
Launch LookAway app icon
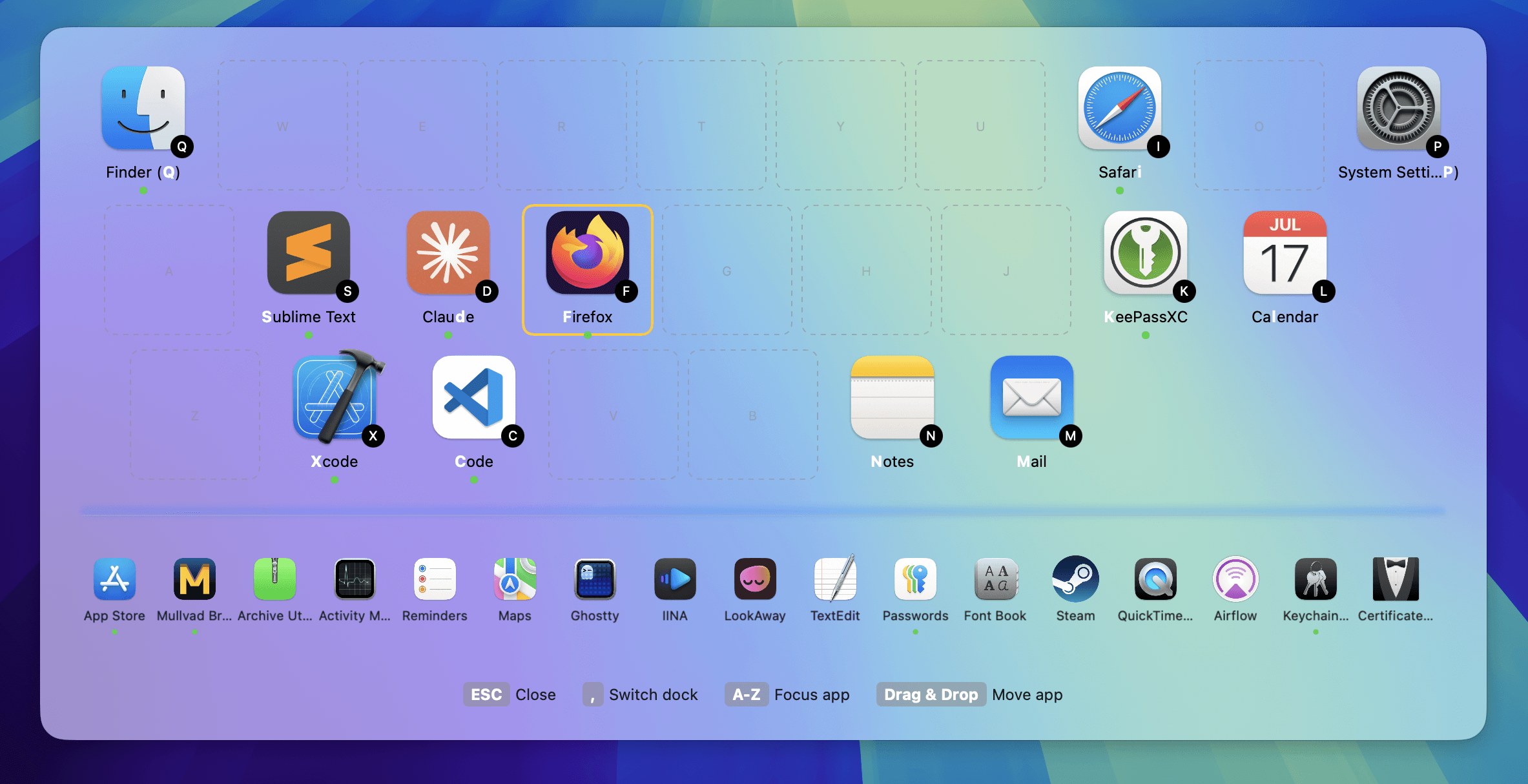755,579
